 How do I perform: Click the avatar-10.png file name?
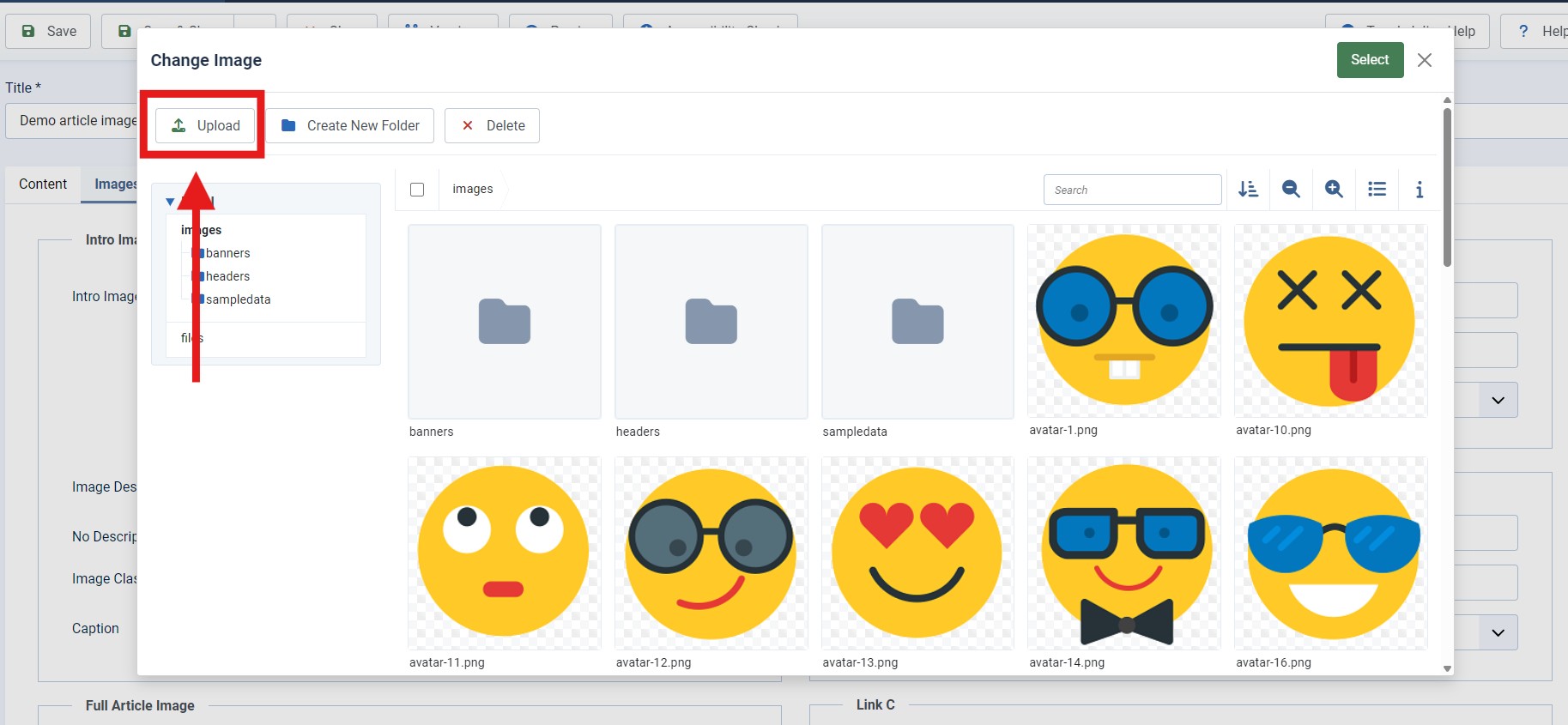(1274, 430)
